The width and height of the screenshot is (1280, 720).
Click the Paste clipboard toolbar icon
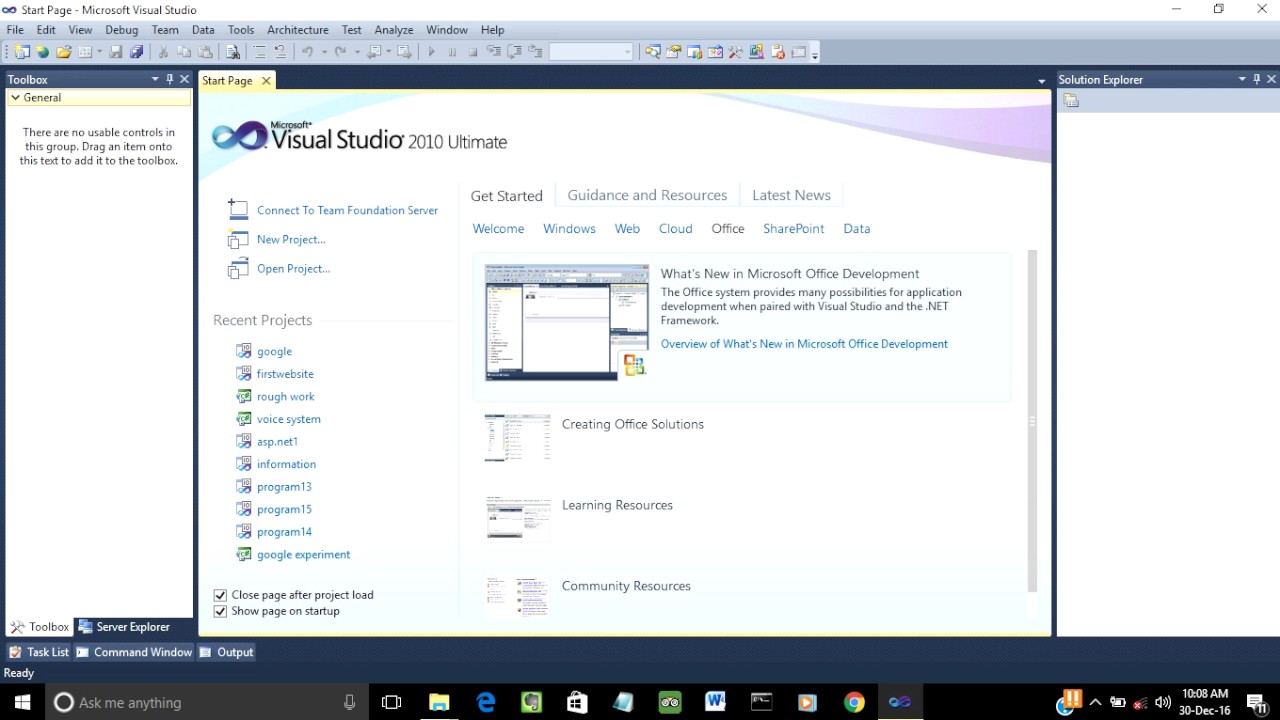pyautogui.click(x=205, y=52)
